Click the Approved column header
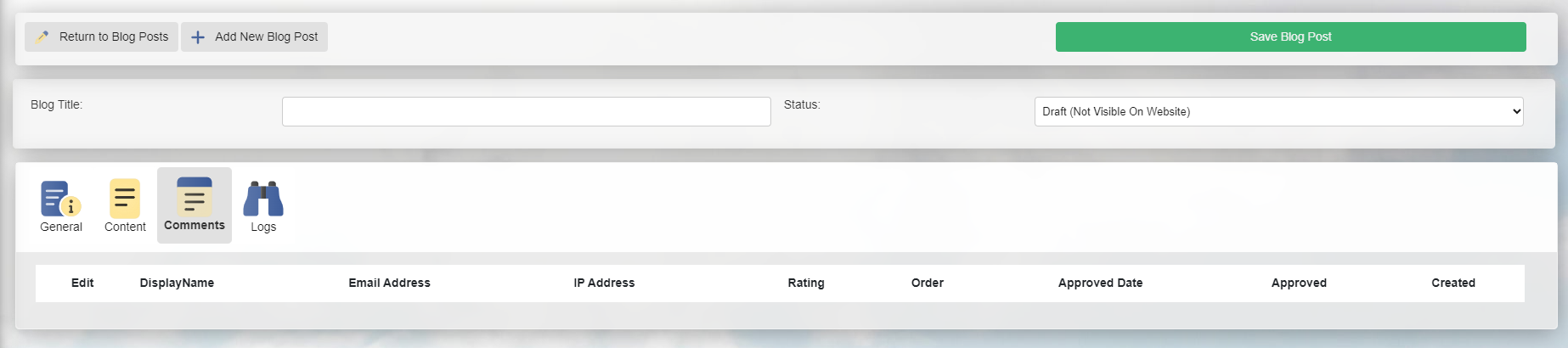1568x348 pixels. 1299,283
